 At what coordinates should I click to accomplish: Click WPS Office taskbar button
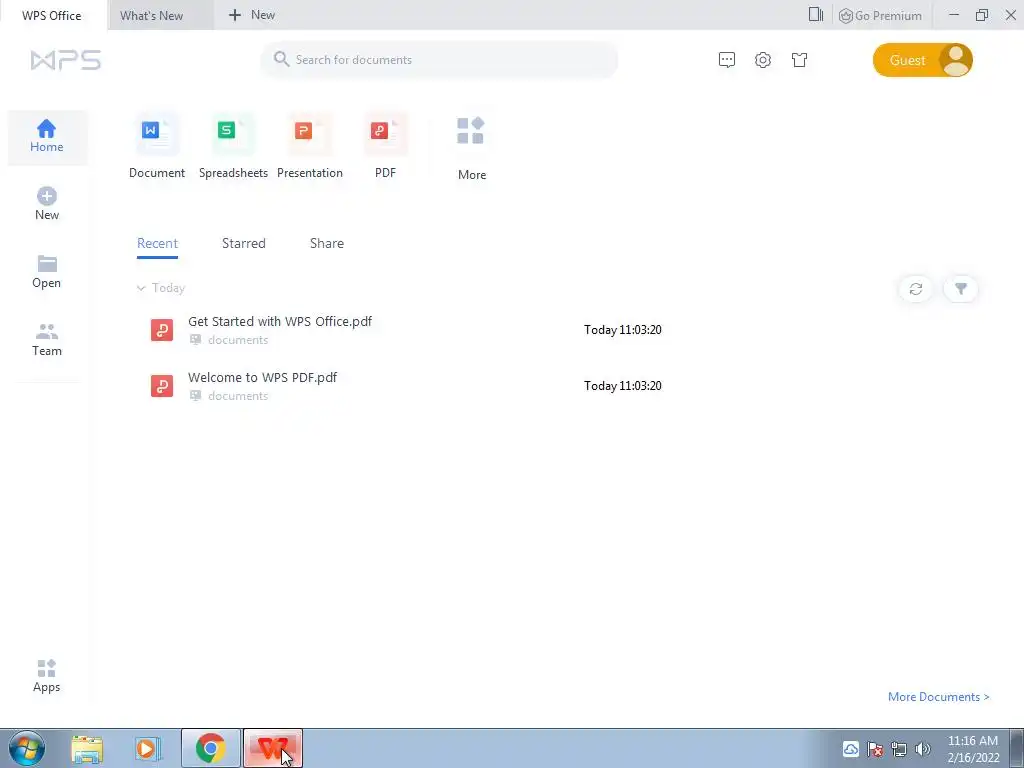pyautogui.click(x=272, y=748)
